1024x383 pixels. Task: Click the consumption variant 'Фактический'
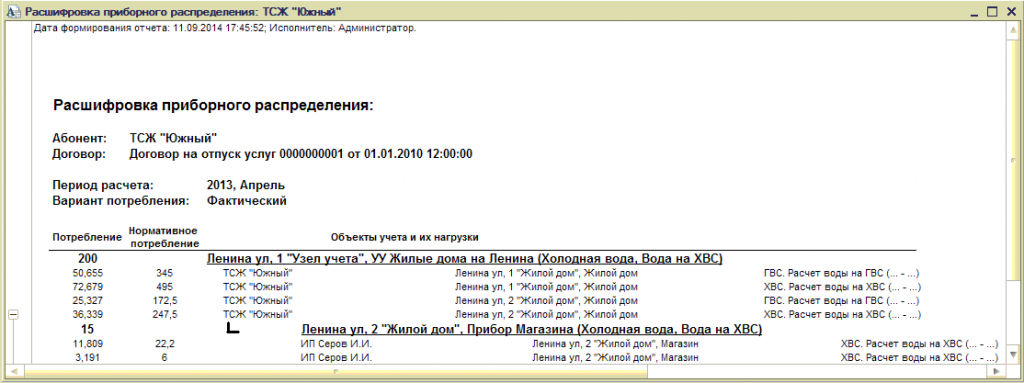(x=246, y=201)
